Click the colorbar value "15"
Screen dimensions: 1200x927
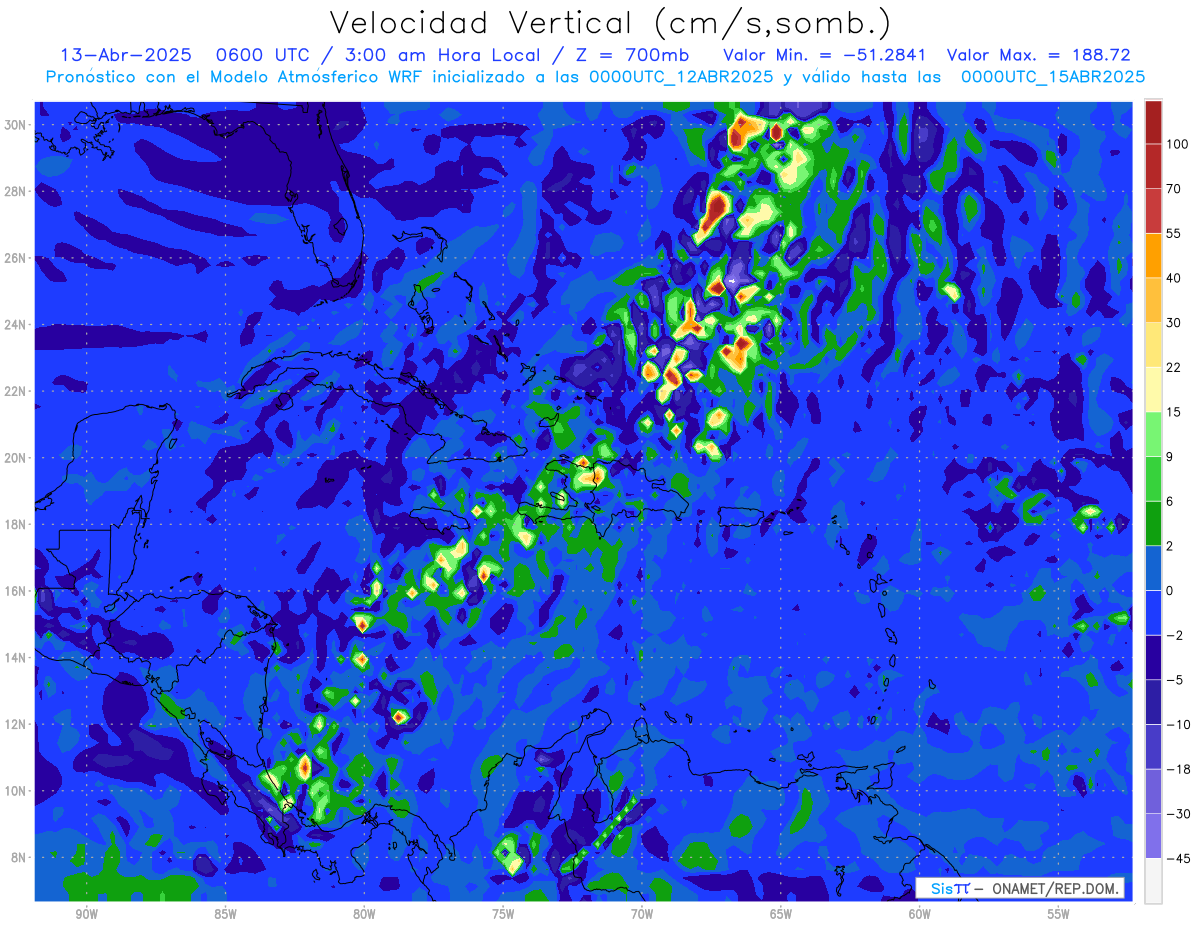[x=1173, y=412]
